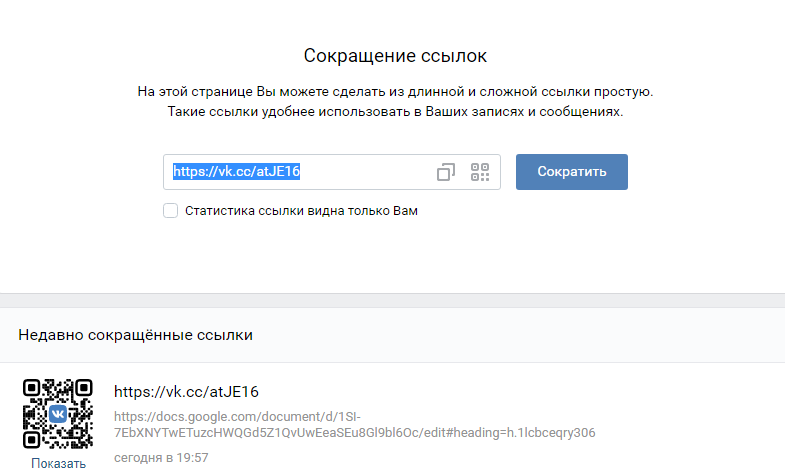Click the 'Статистика ссылки видна только Вам' label
The height and width of the screenshot is (476, 785).
[x=301, y=211]
